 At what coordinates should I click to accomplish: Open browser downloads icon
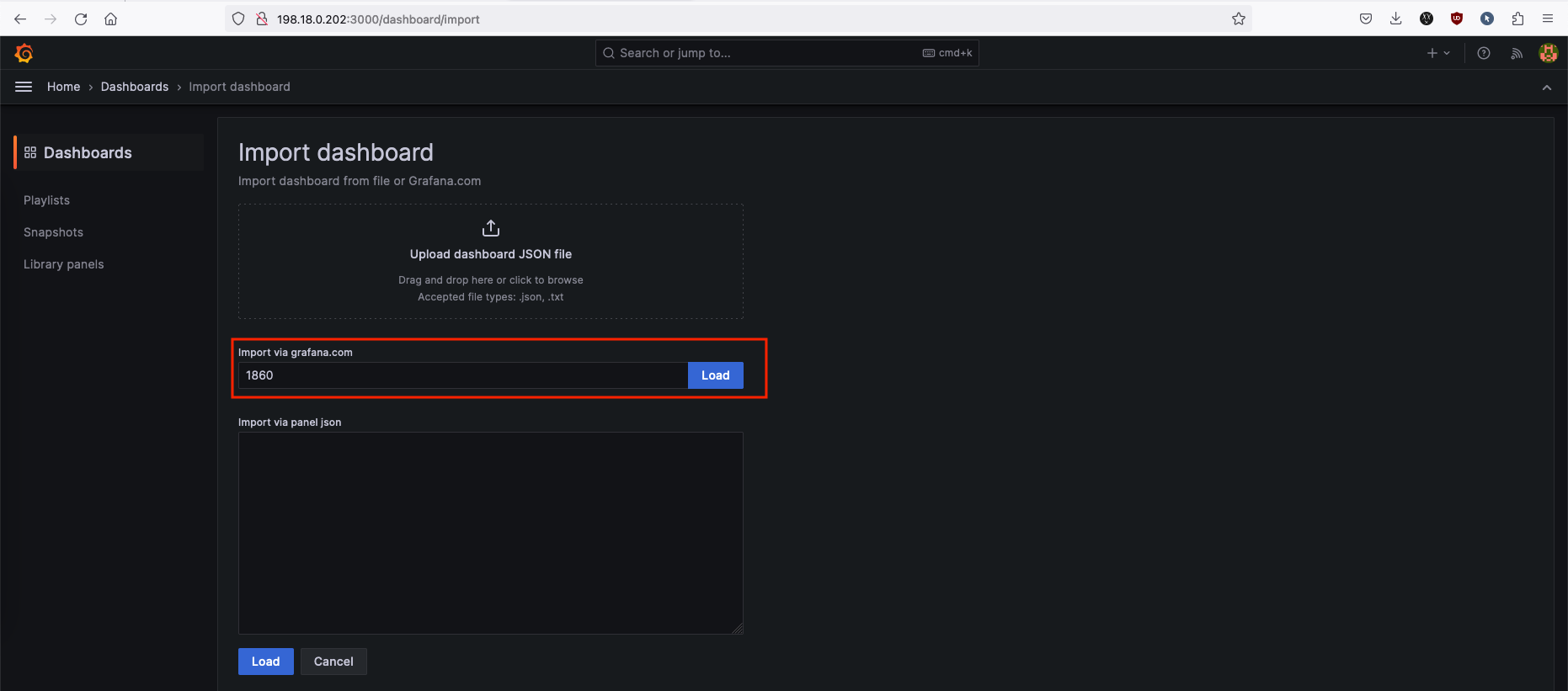(x=1395, y=19)
